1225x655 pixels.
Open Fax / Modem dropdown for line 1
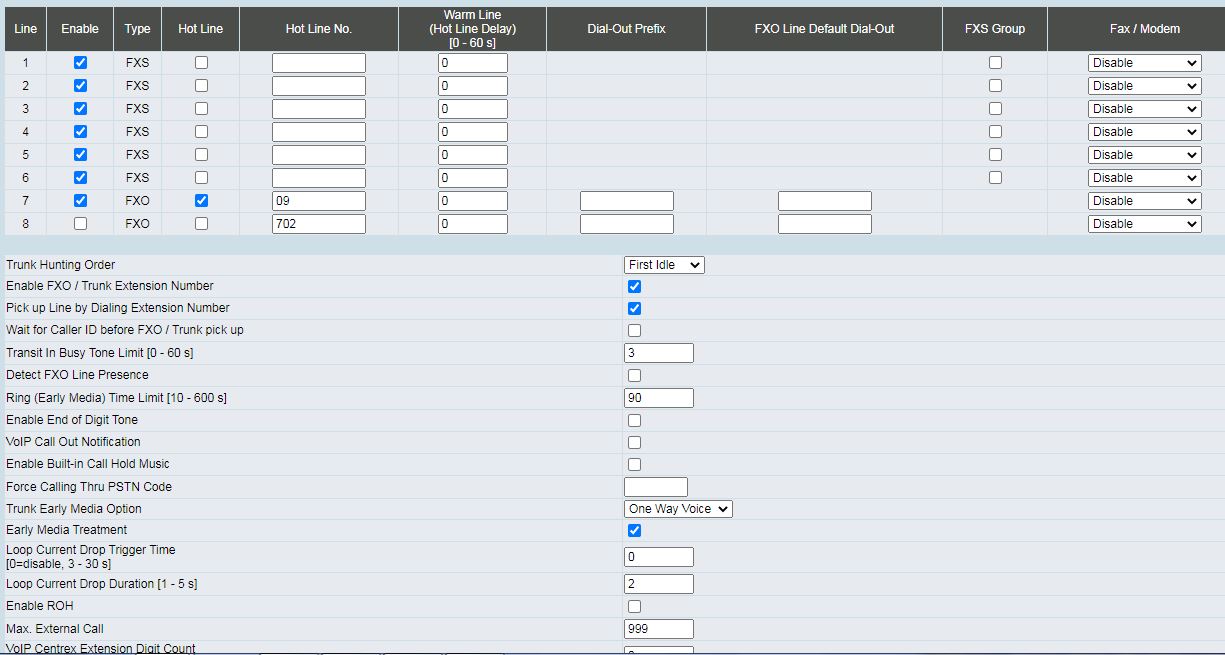click(1144, 63)
